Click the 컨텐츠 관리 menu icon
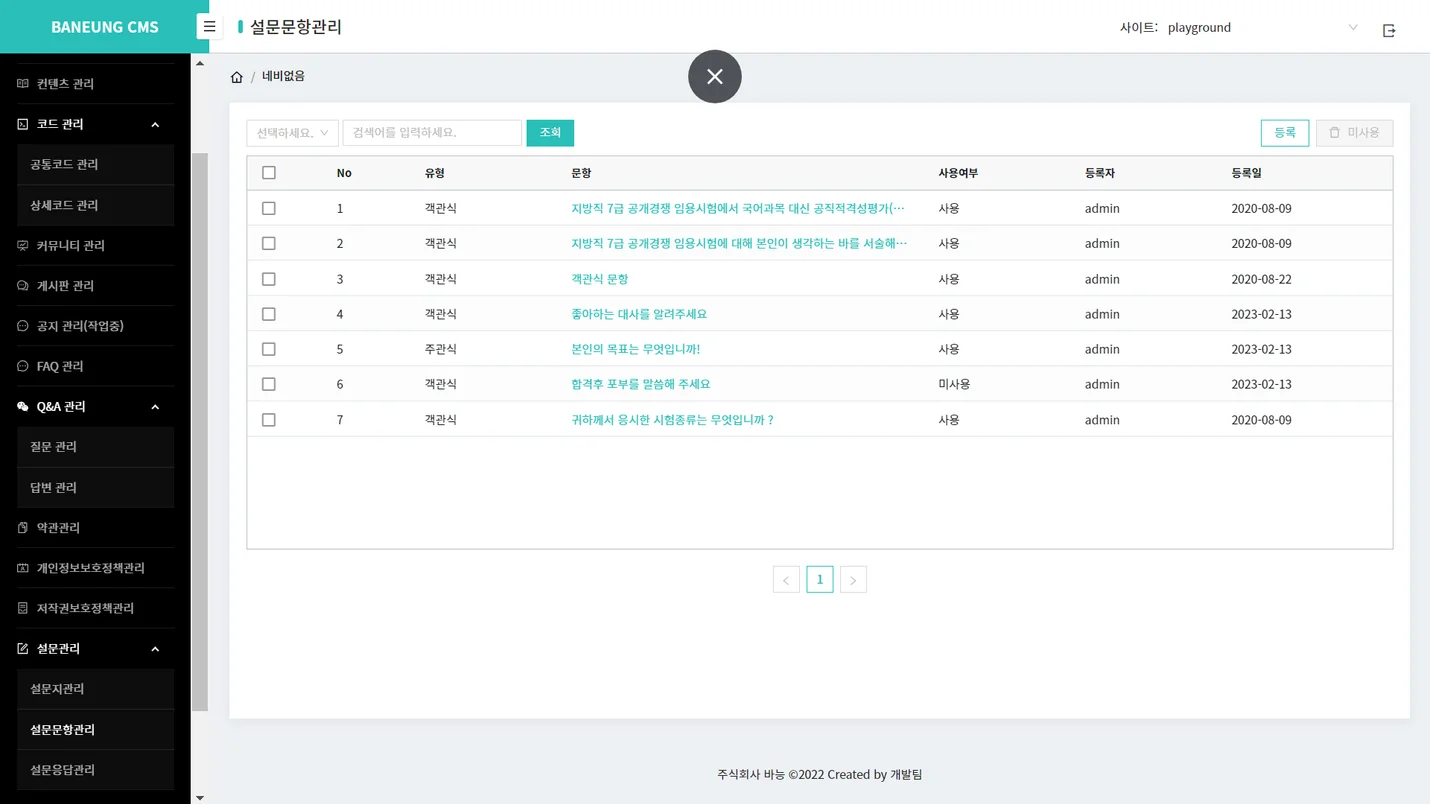Image resolution: width=1430 pixels, height=804 pixels. [x=23, y=84]
